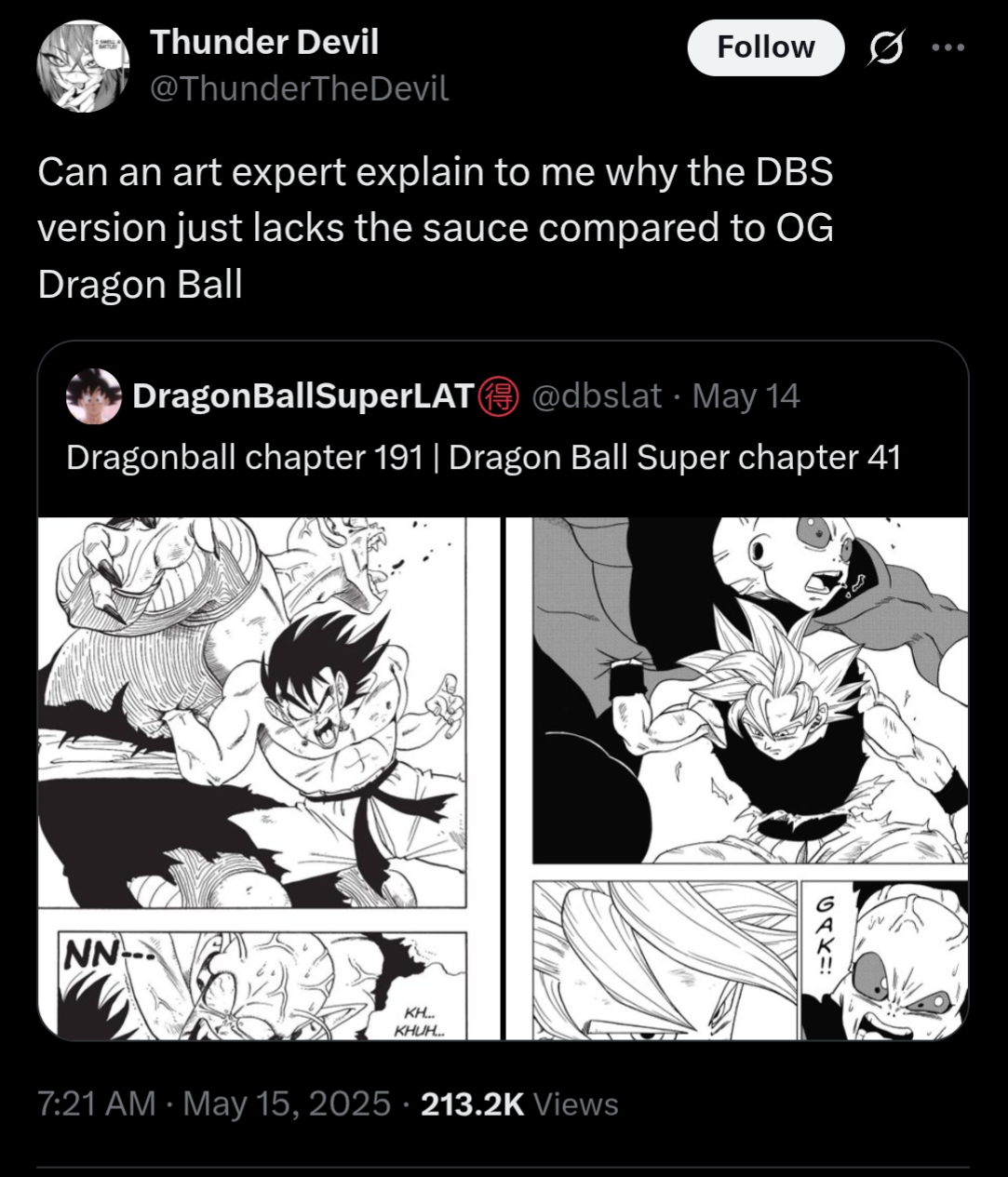The height and width of the screenshot is (1177, 1008).
Task: Click the red kanji badge icon
Action: point(499,397)
